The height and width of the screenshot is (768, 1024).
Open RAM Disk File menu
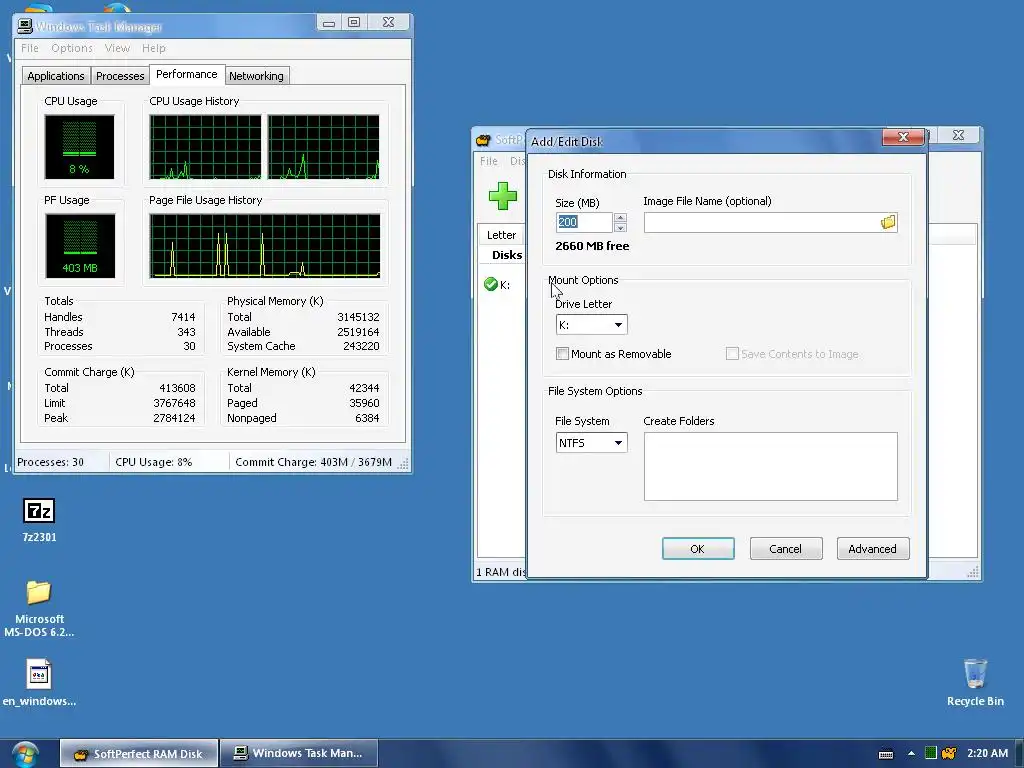488,161
